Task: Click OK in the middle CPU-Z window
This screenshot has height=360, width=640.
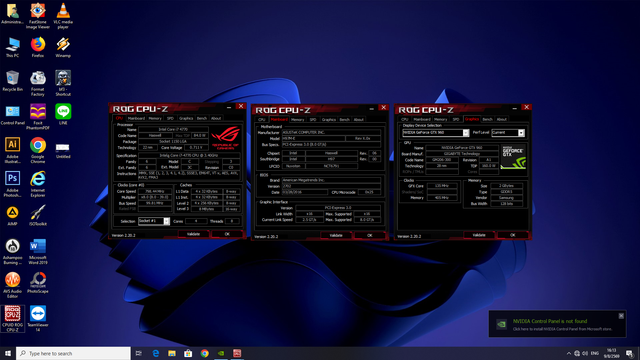Action: click(370, 235)
